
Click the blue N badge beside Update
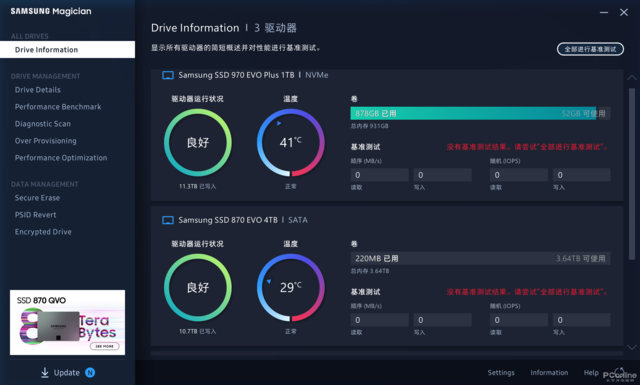[90, 372]
